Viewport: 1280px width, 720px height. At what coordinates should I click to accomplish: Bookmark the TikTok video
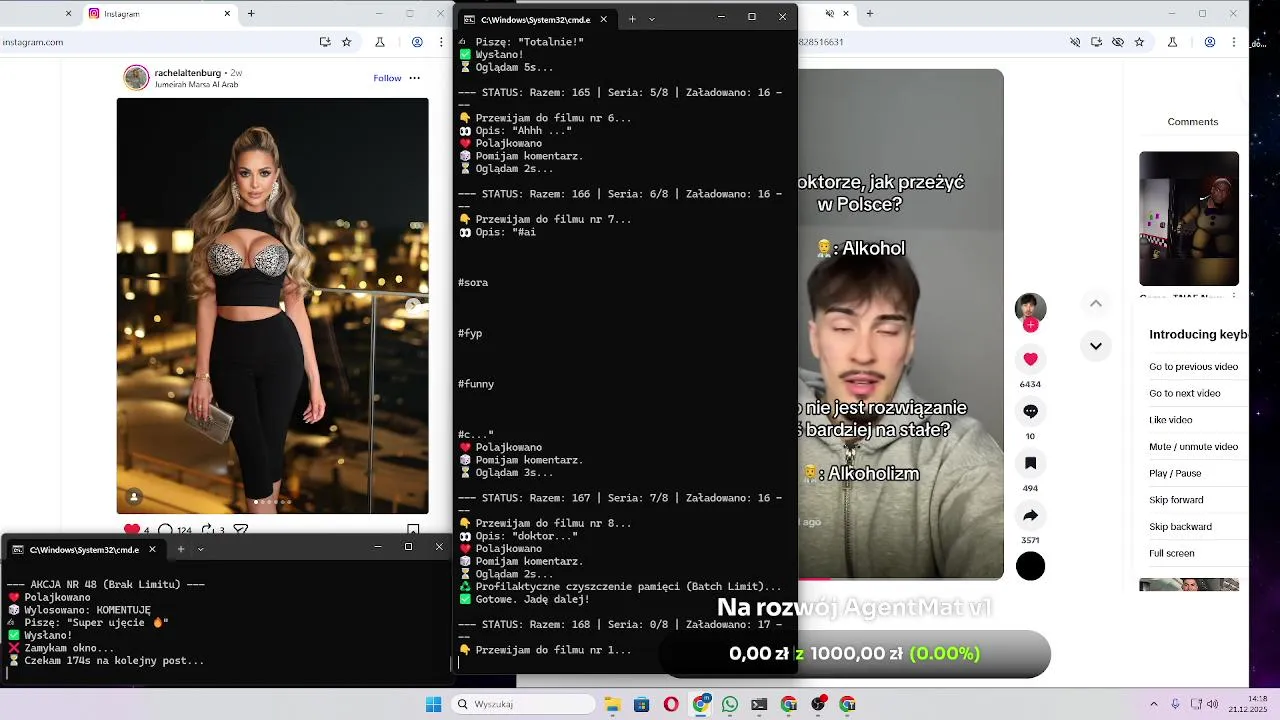(x=1030, y=463)
